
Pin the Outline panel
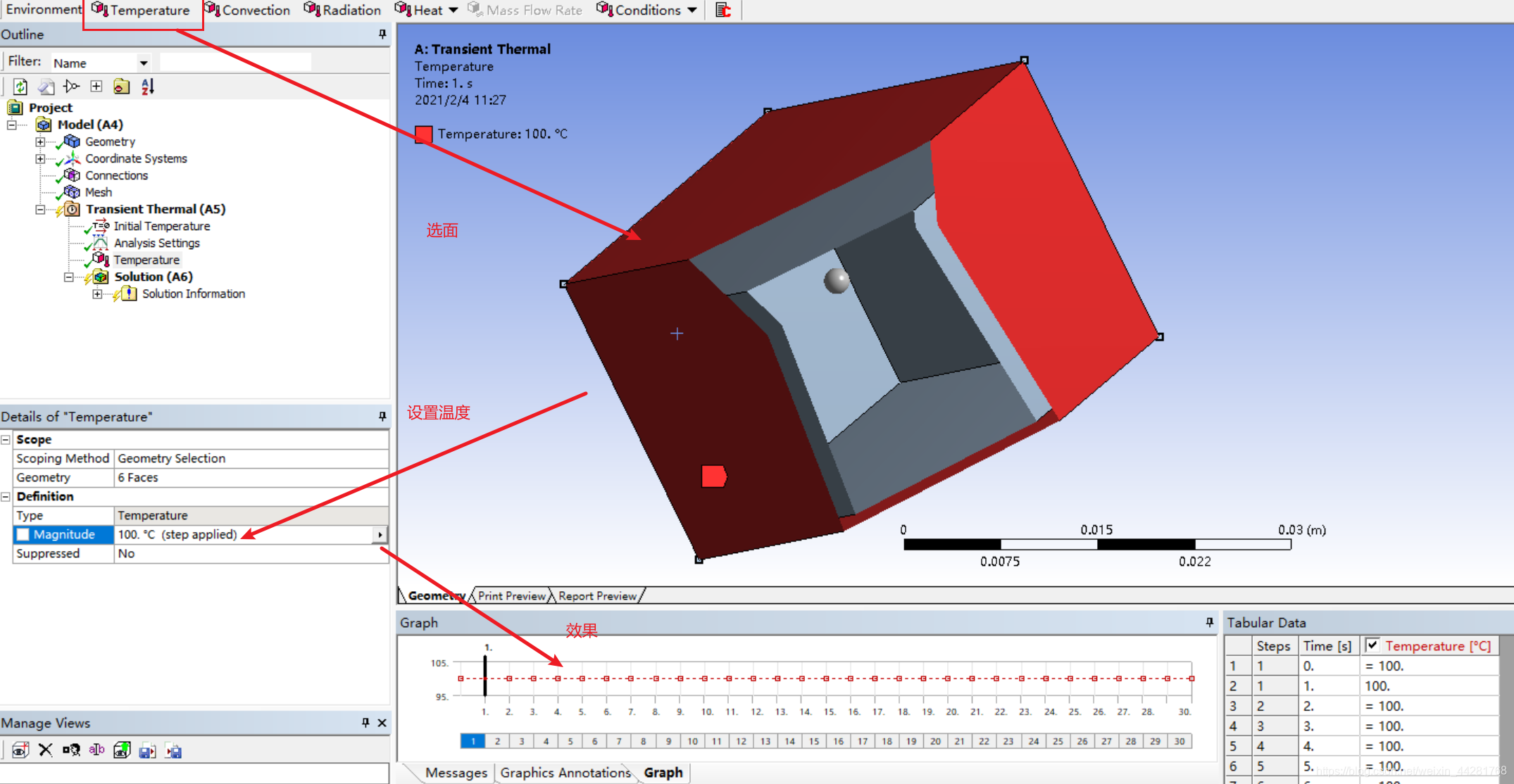click(x=382, y=34)
